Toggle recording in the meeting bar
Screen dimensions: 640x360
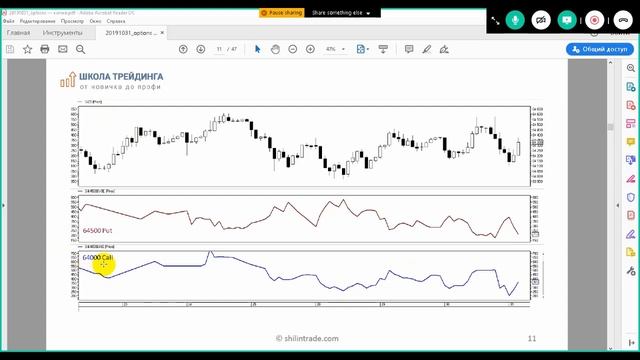(595, 20)
